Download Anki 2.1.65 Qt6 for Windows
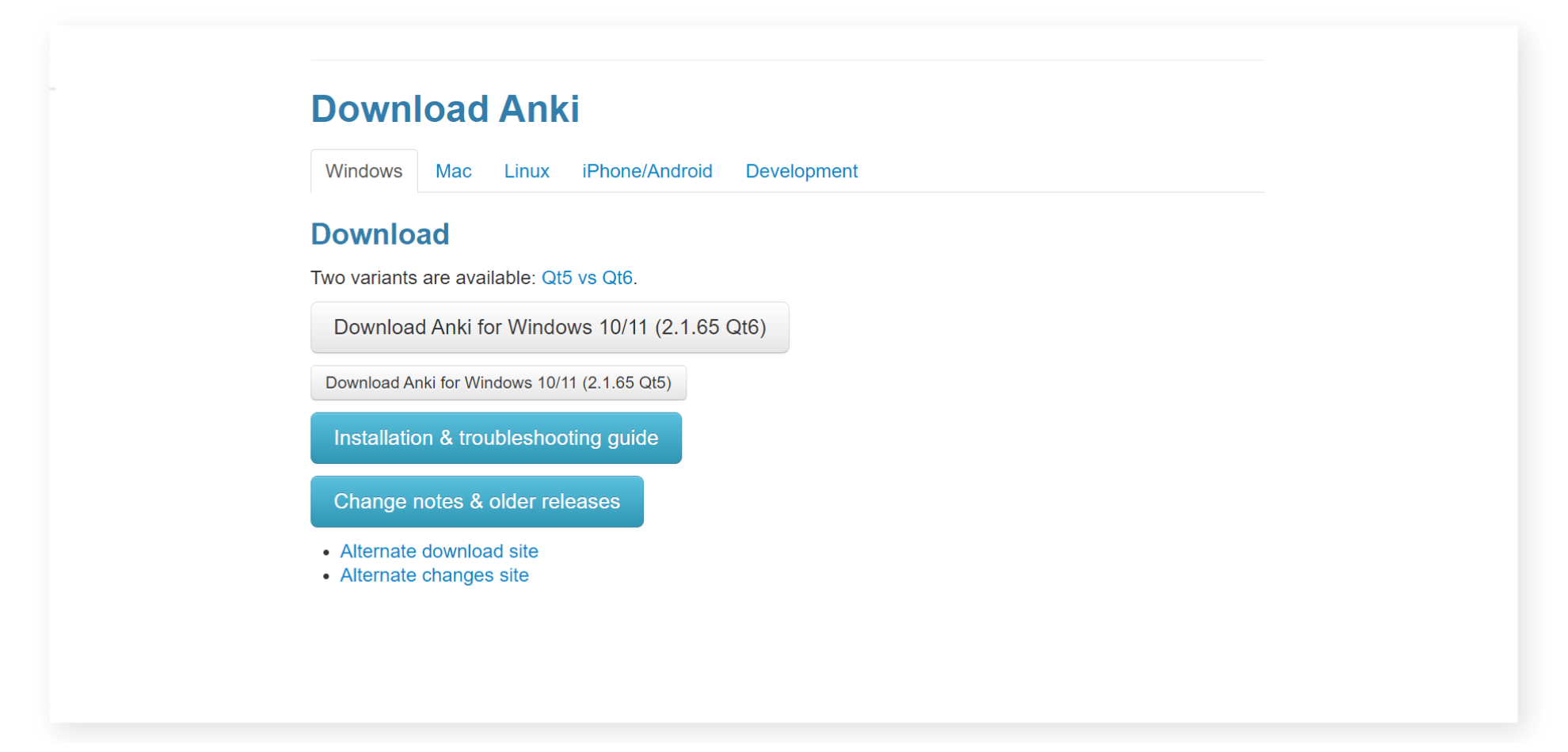Viewport: 1568px width, 752px height. tap(550, 327)
